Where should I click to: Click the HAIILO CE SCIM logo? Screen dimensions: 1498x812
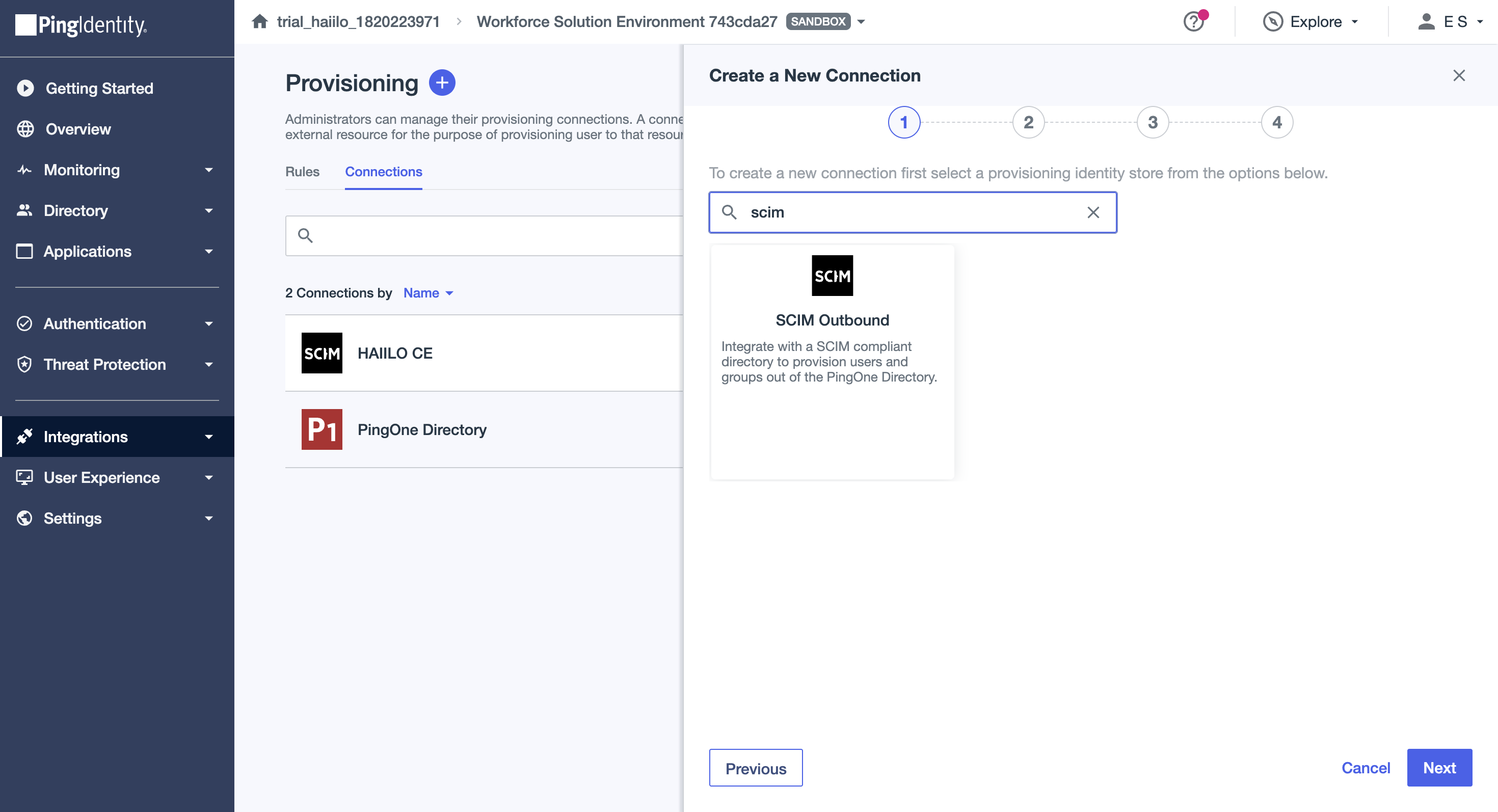pyautogui.click(x=322, y=353)
